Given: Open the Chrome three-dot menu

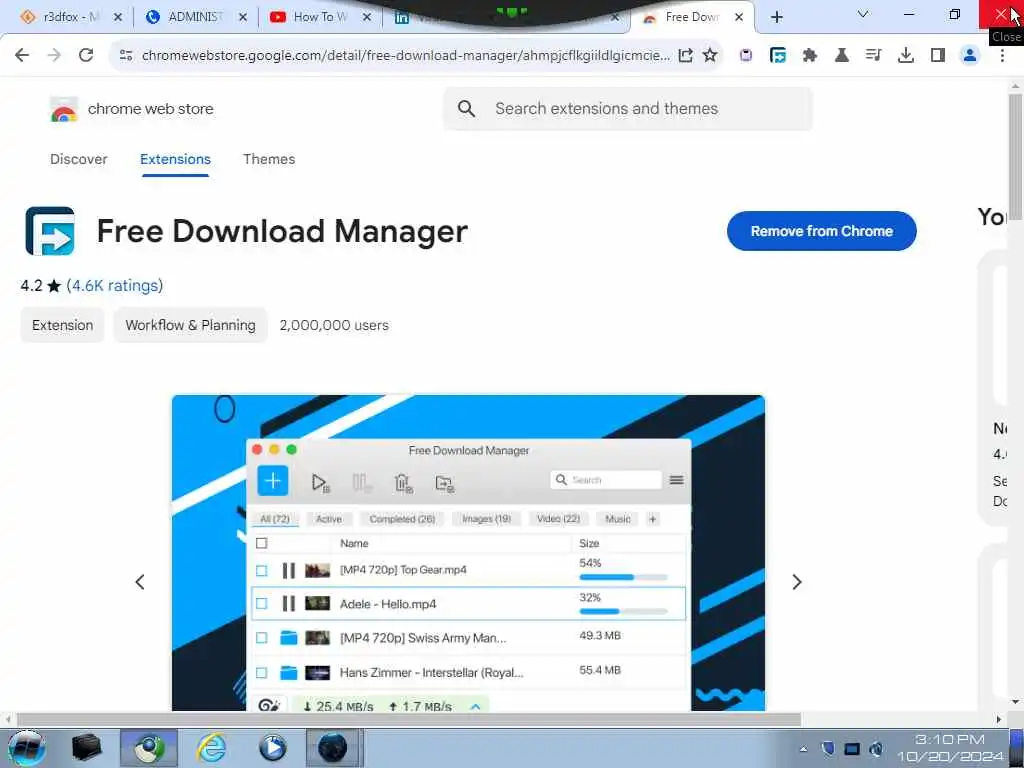Looking at the screenshot, I should (x=1002, y=56).
